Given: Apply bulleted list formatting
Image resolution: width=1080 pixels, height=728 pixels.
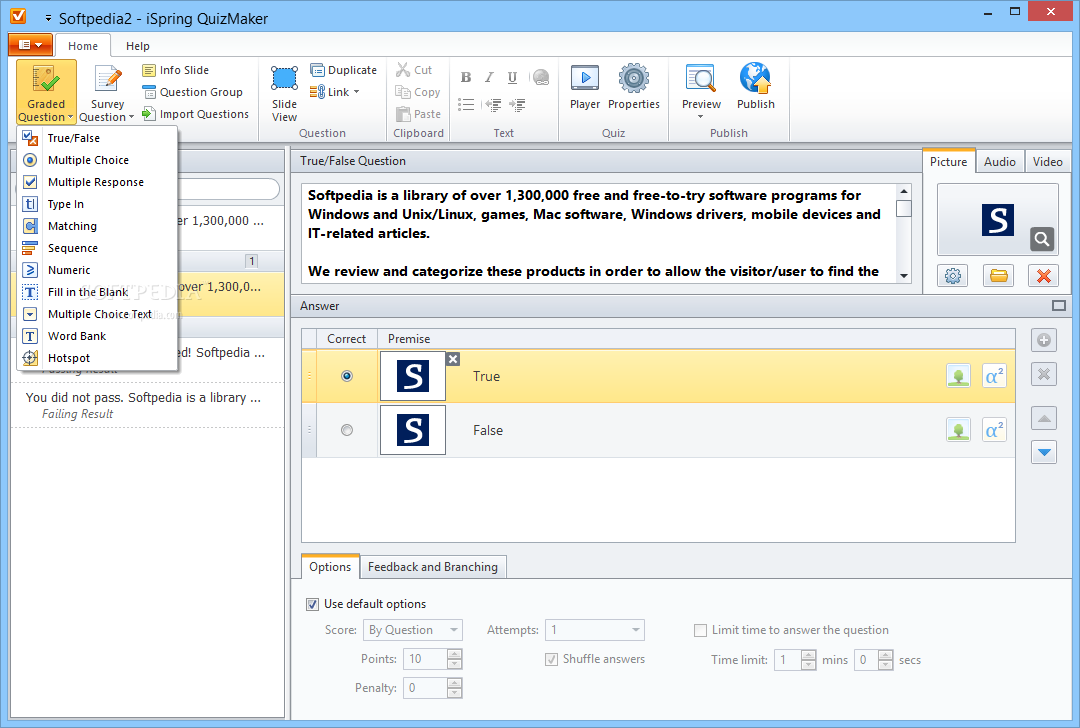Looking at the screenshot, I should pyautogui.click(x=466, y=105).
